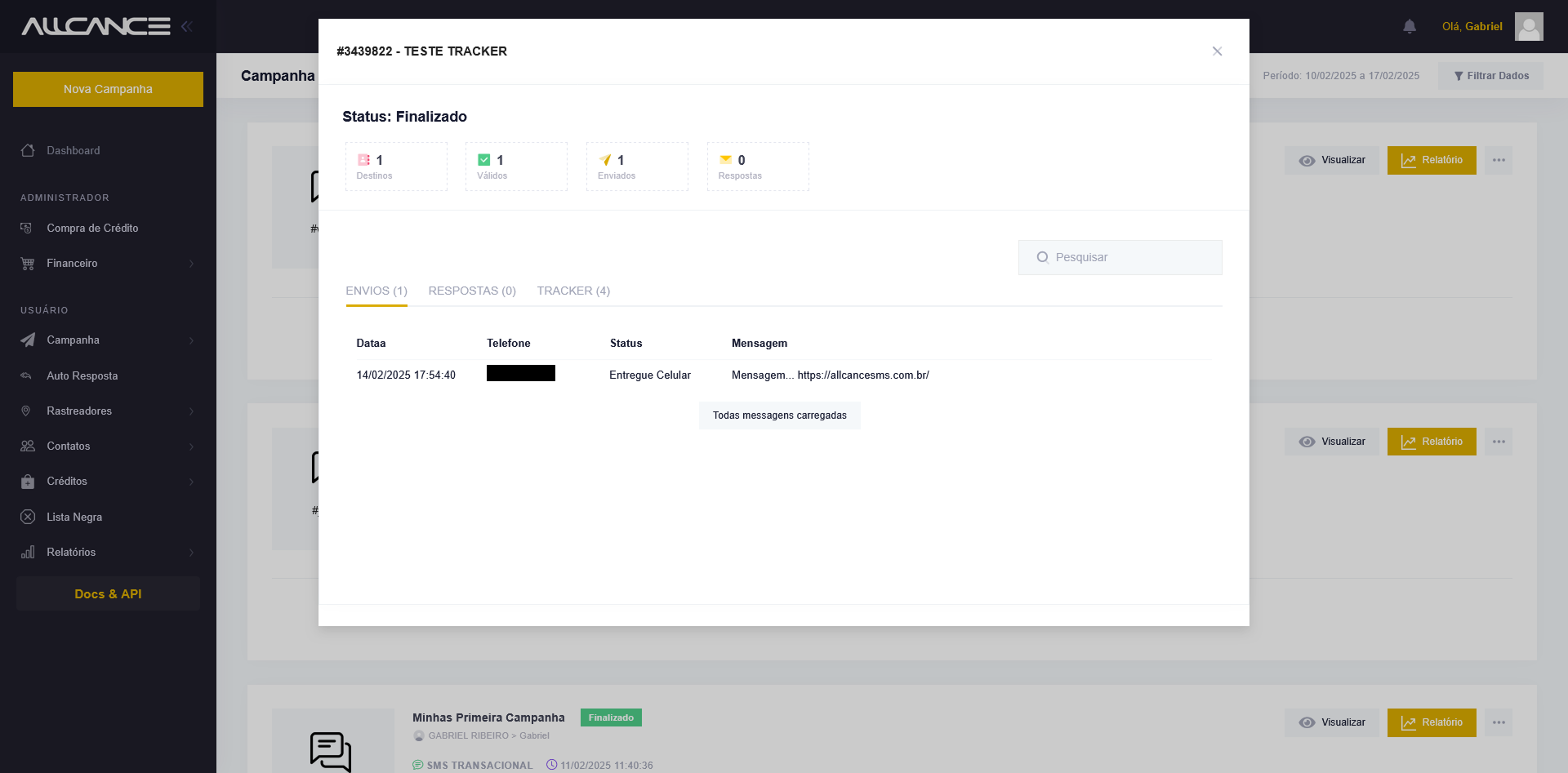Viewport: 1568px width, 773px height.
Task: Click the Telefone column header
Action: click(509, 343)
